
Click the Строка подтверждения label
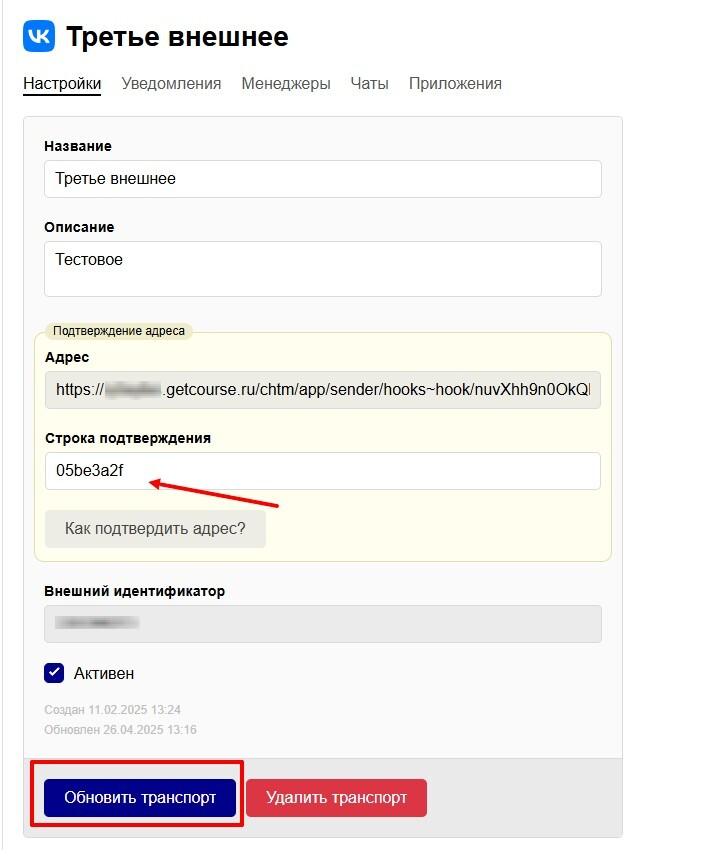pyautogui.click(x=128, y=438)
